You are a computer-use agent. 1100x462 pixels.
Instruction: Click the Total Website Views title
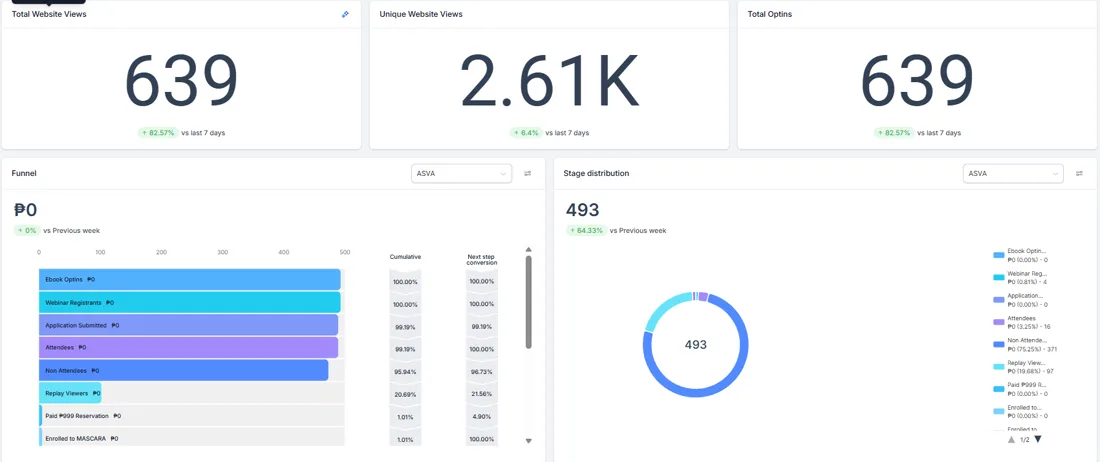point(49,14)
